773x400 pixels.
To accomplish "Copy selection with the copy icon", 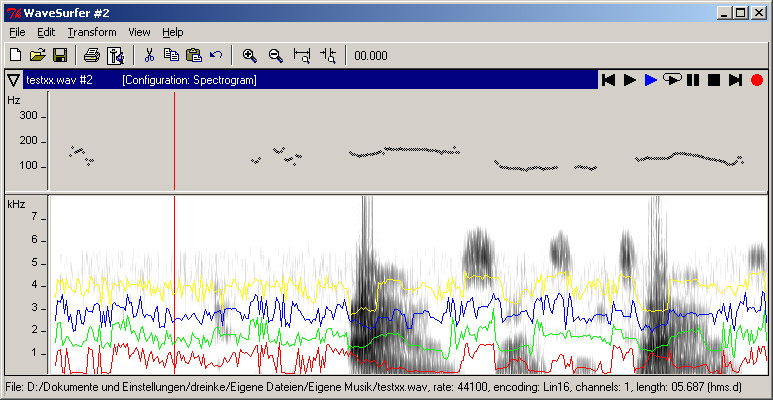I will [x=171, y=55].
